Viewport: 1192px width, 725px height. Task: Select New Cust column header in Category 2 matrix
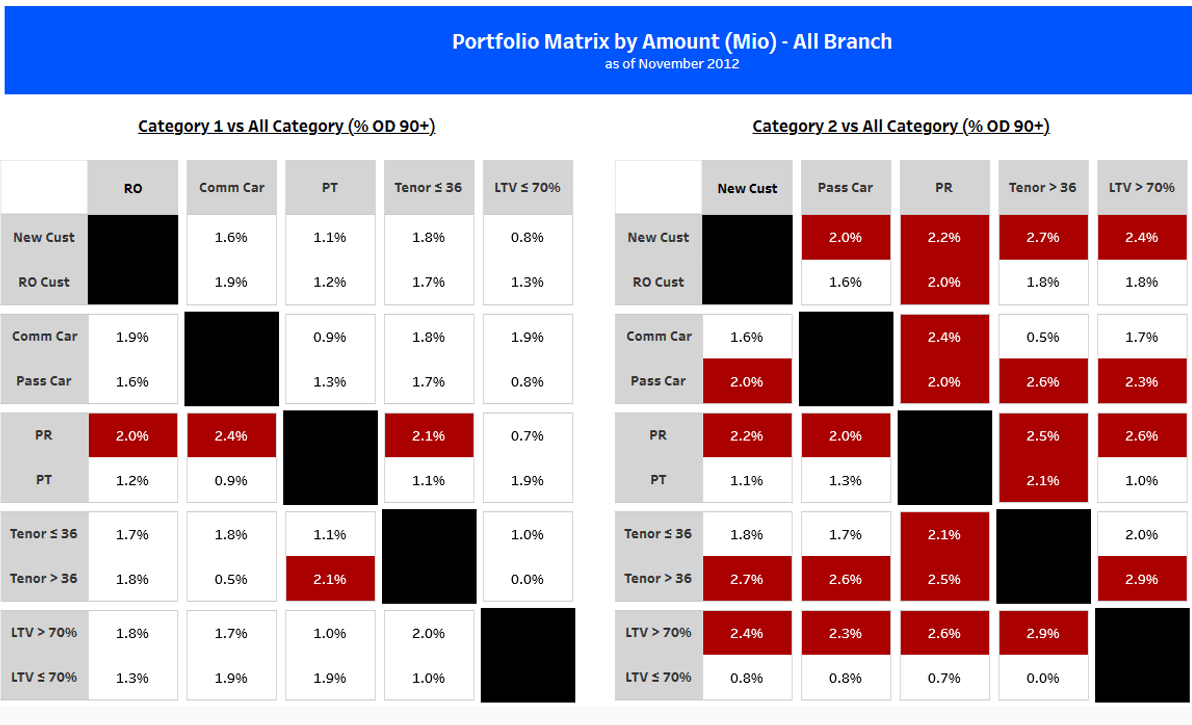747,188
